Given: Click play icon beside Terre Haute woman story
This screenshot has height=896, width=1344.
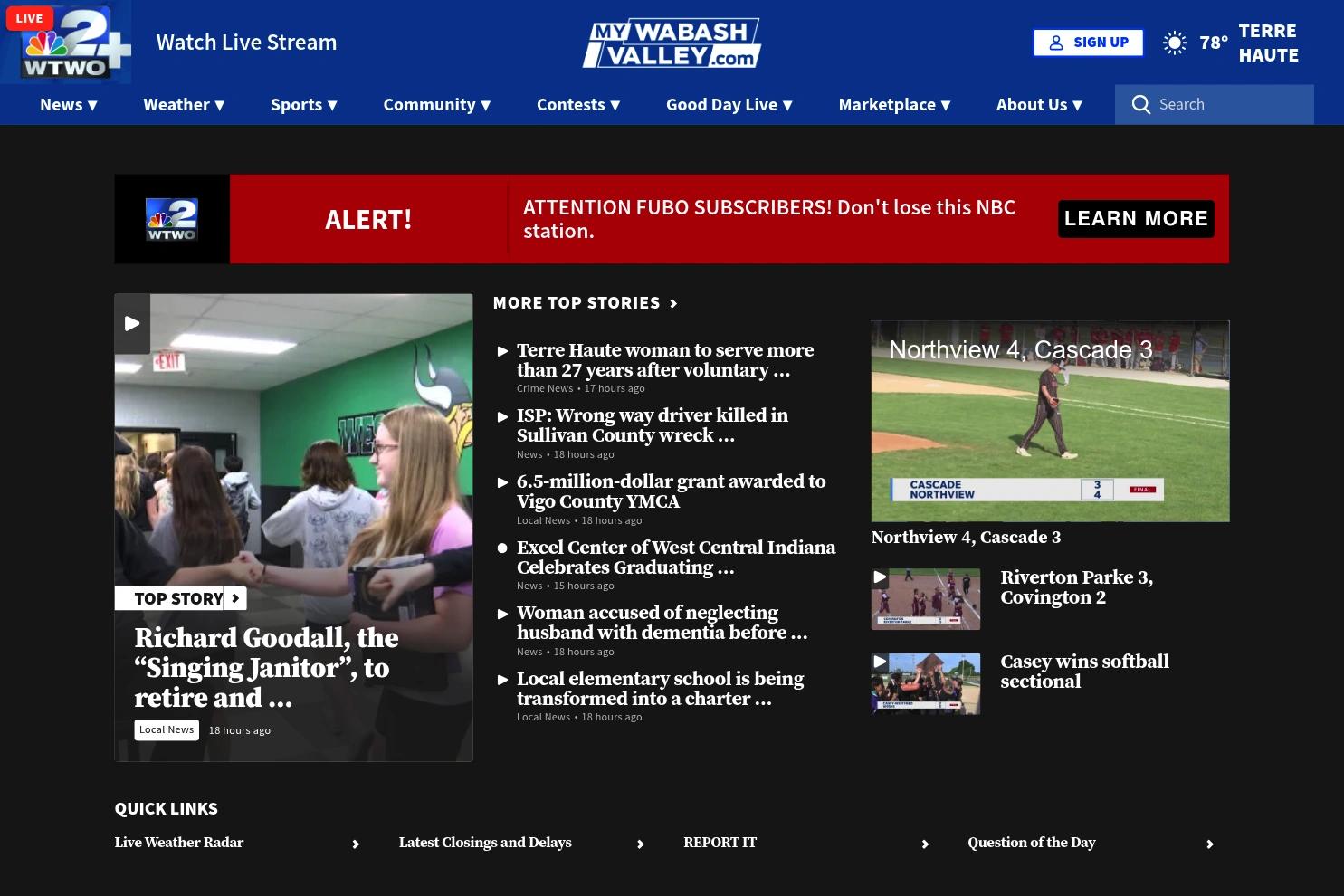Looking at the screenshot, I should 503,351.
